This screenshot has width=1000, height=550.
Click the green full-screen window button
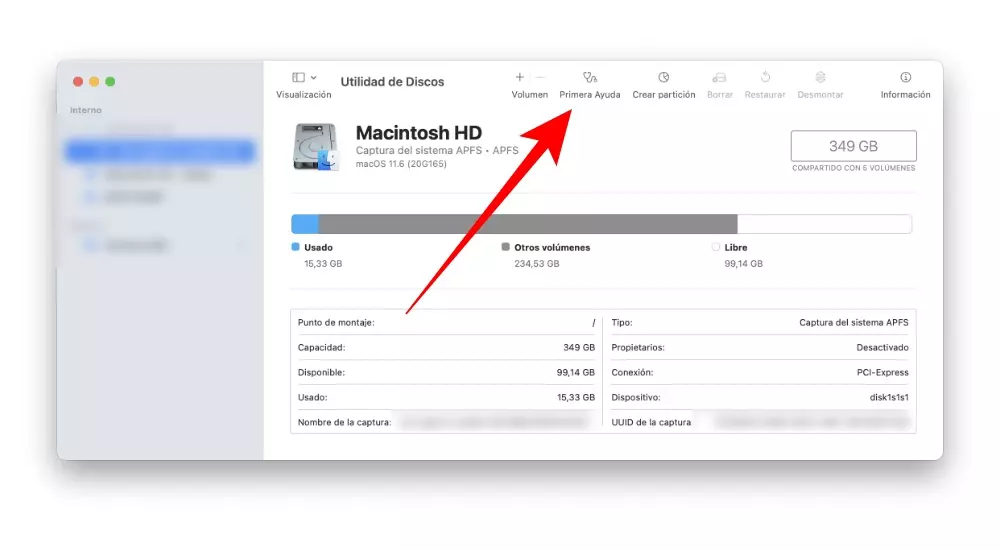click(110, 81)
